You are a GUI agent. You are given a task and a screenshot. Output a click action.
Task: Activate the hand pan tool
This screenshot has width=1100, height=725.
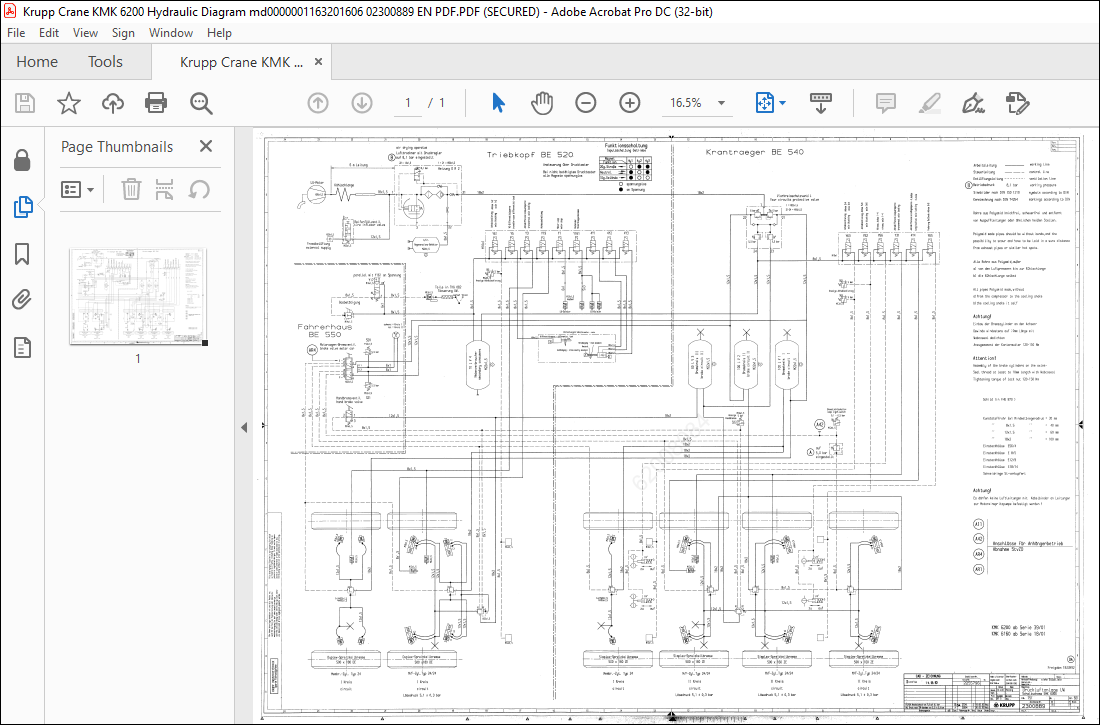[x=542, y=103]
